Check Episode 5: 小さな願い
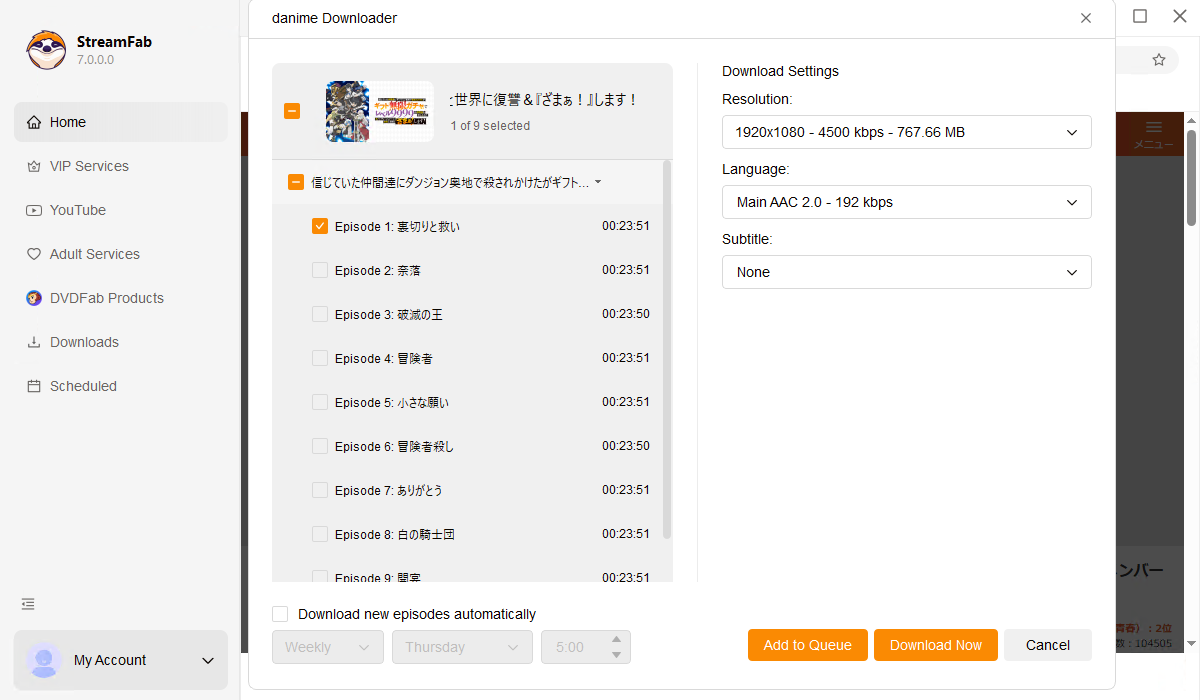Image resolution: width=1200 pixels, height=700 pixels. pos(319,402)
